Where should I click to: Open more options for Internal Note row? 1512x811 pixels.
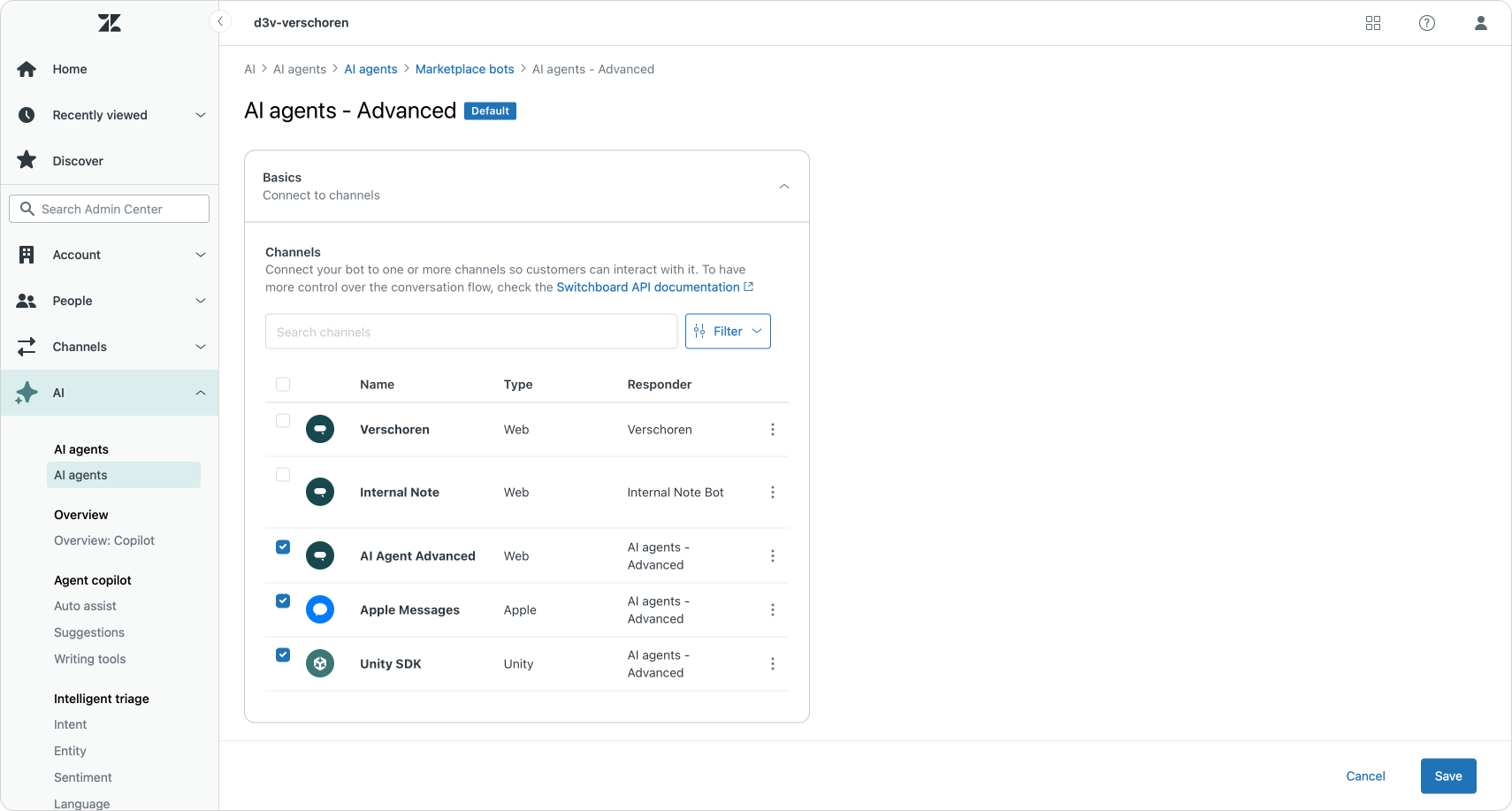(x=773, y=492)
